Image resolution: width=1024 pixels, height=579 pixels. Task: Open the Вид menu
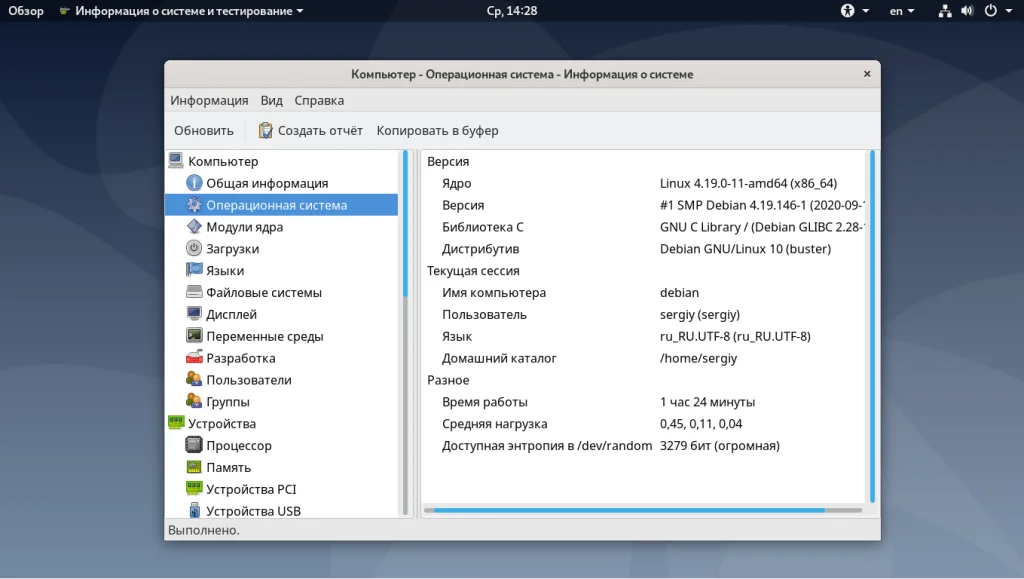coord(270,100)
